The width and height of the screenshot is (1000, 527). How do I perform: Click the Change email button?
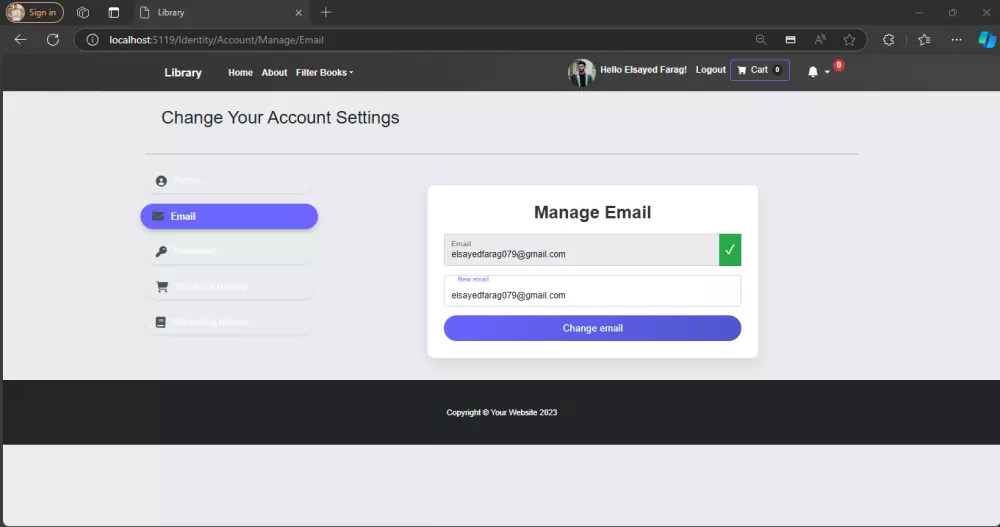[592, 328]
